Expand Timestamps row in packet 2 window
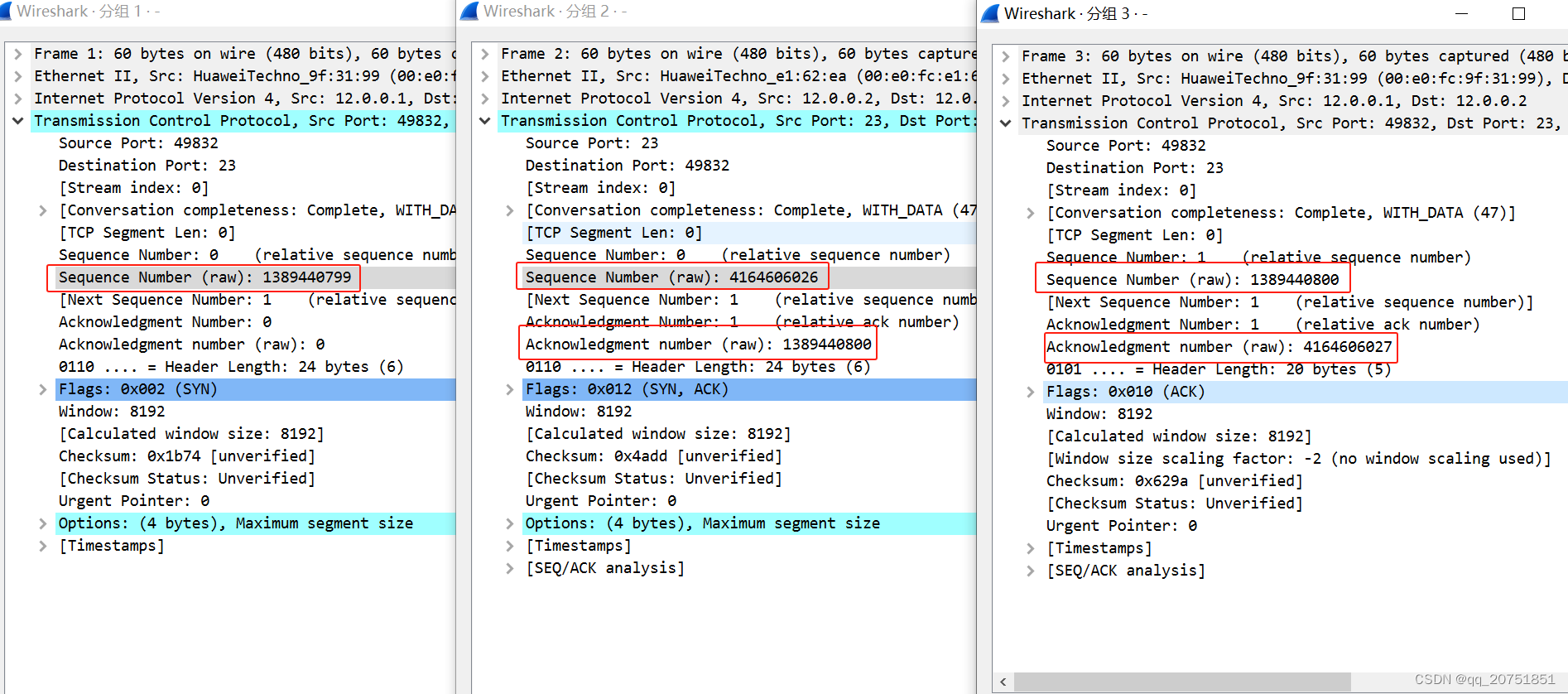Screen dimensions: 1568x694 (x=510, y=546)
